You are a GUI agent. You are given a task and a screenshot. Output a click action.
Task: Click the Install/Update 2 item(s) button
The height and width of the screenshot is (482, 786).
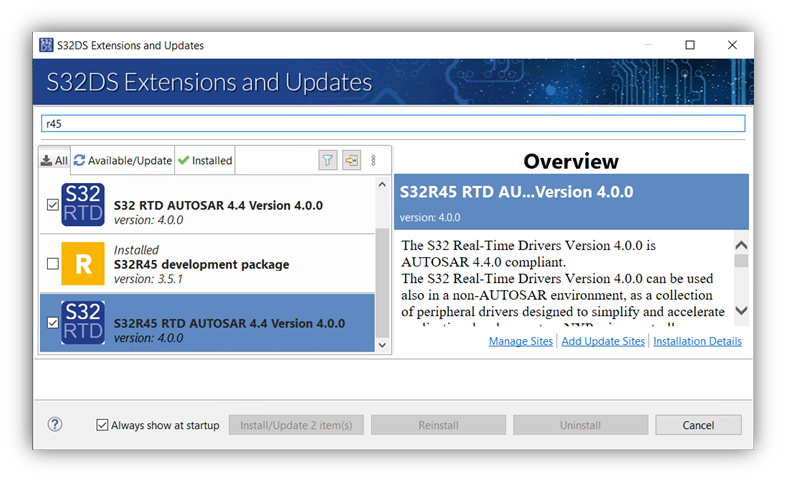(296, 425)
